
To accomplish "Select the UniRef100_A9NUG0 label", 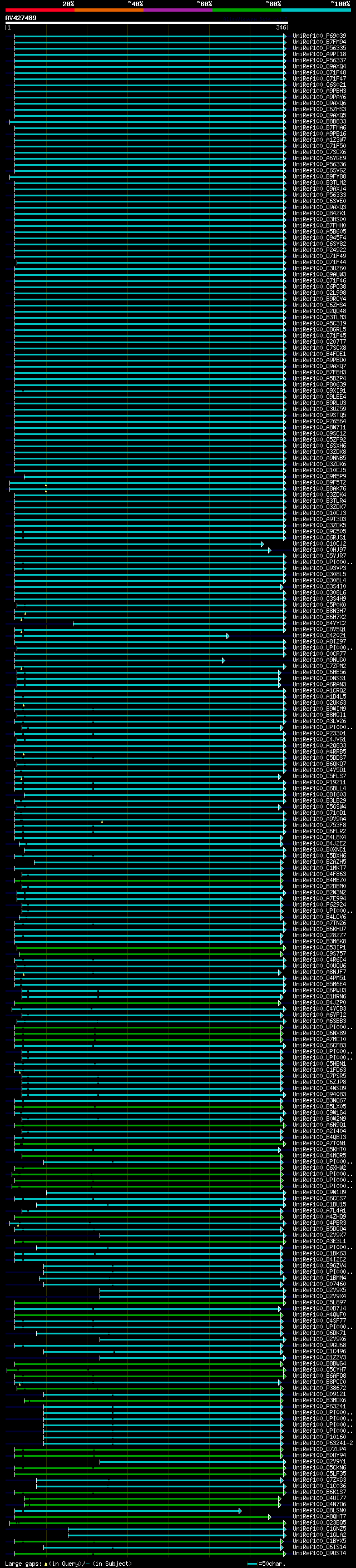I will (x=319, y=660).
